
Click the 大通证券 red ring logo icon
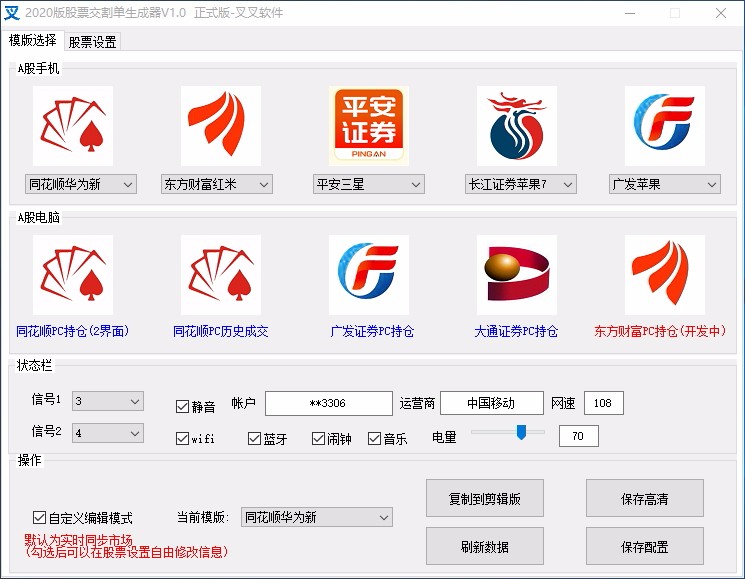tap(516, 275)
